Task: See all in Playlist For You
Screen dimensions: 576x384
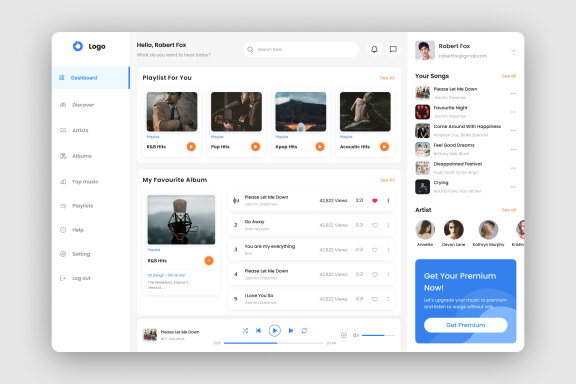Action: click(x=387, y=78)
